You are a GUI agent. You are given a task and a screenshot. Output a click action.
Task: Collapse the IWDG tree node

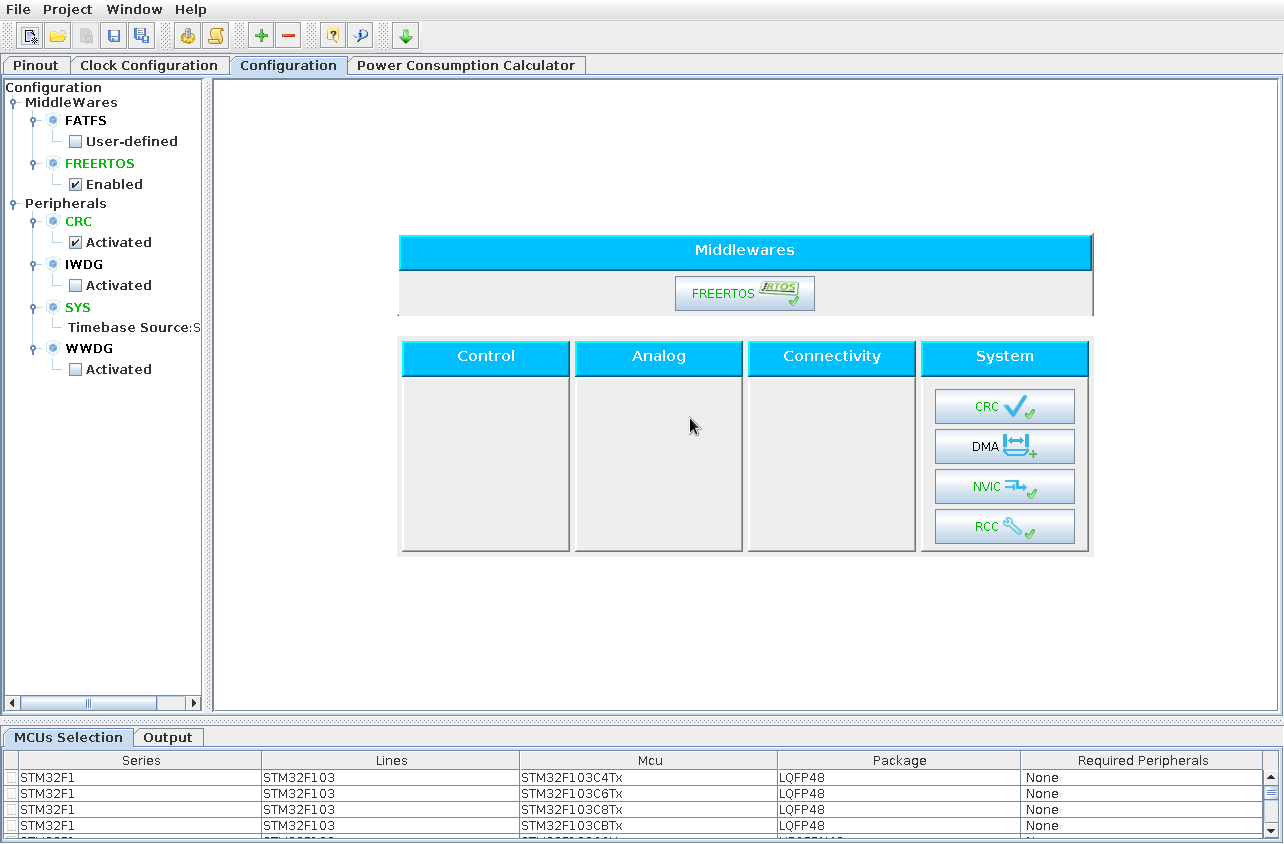pyautogui.click(x=33, y=265)
